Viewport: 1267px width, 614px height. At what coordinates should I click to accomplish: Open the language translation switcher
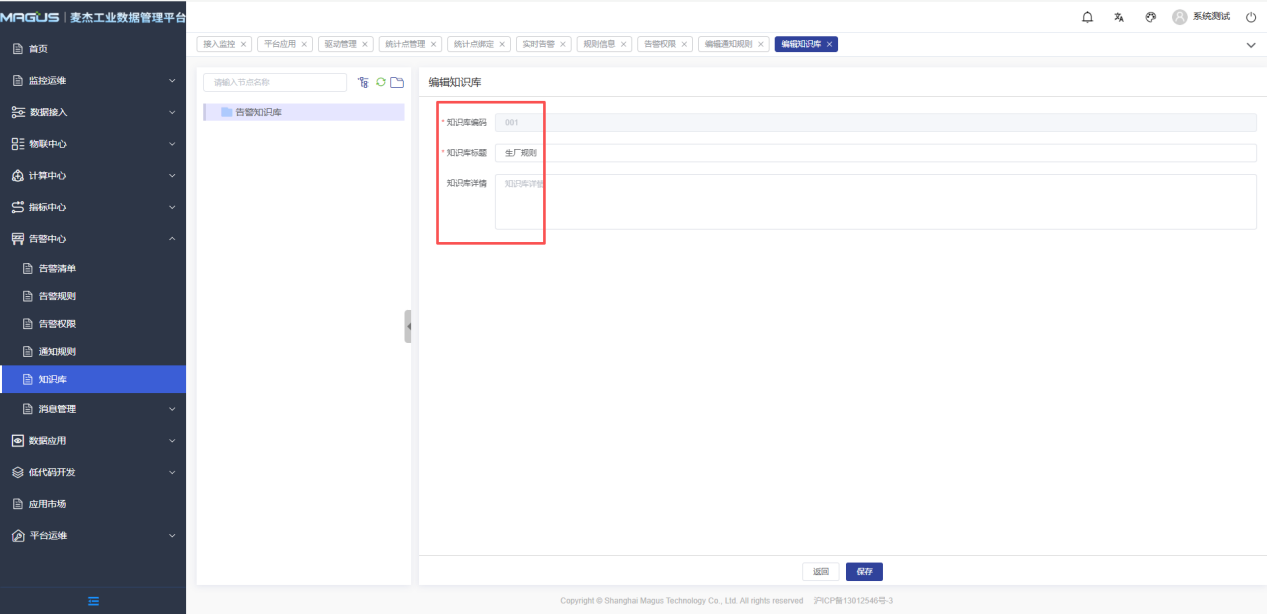(x=1119, y=17)
